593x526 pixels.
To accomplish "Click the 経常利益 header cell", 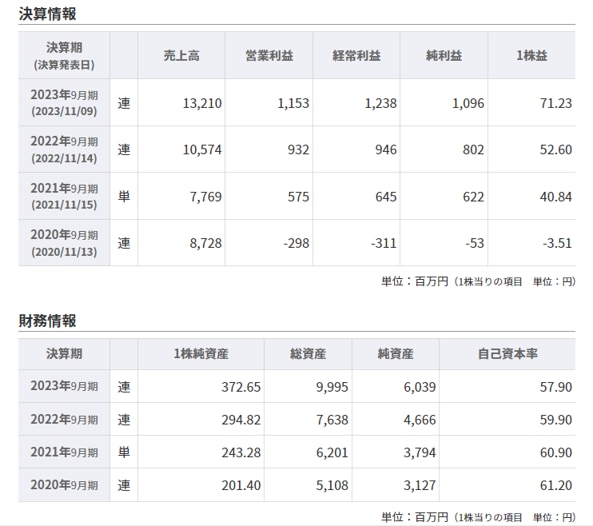I will click(x=356, y=56).
